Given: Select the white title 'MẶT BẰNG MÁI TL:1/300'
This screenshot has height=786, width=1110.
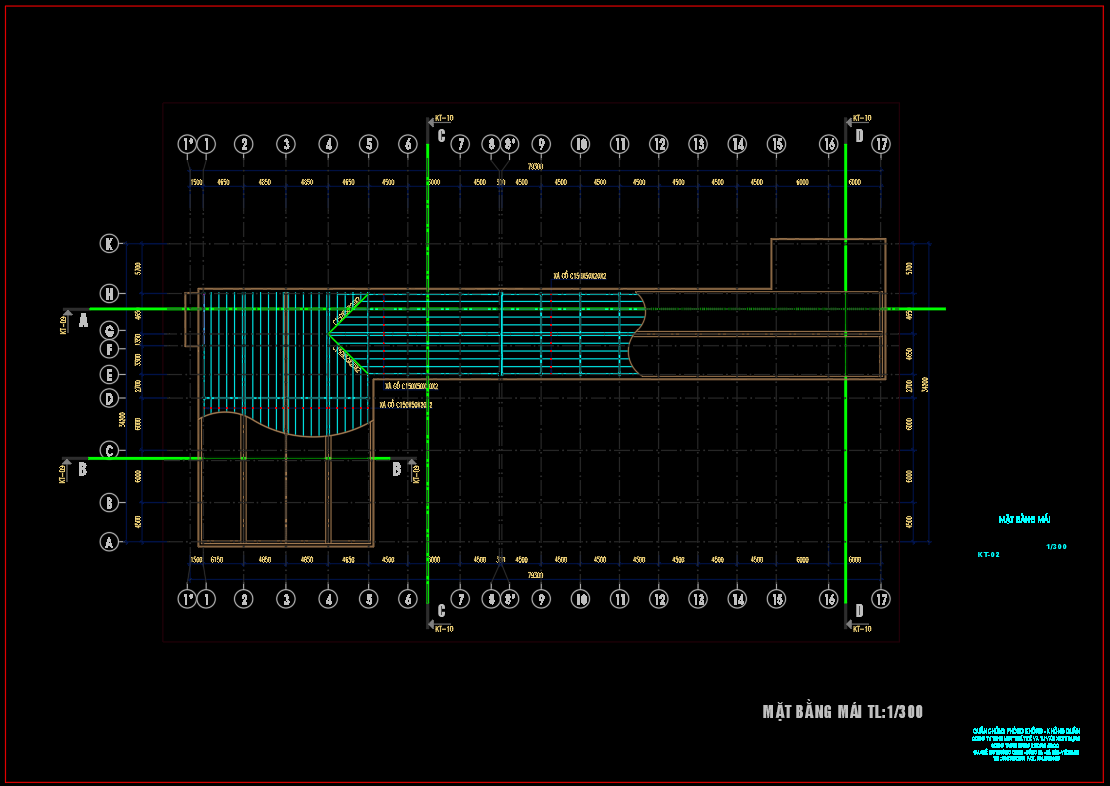Looking at the screenshot, I should 842,712.
